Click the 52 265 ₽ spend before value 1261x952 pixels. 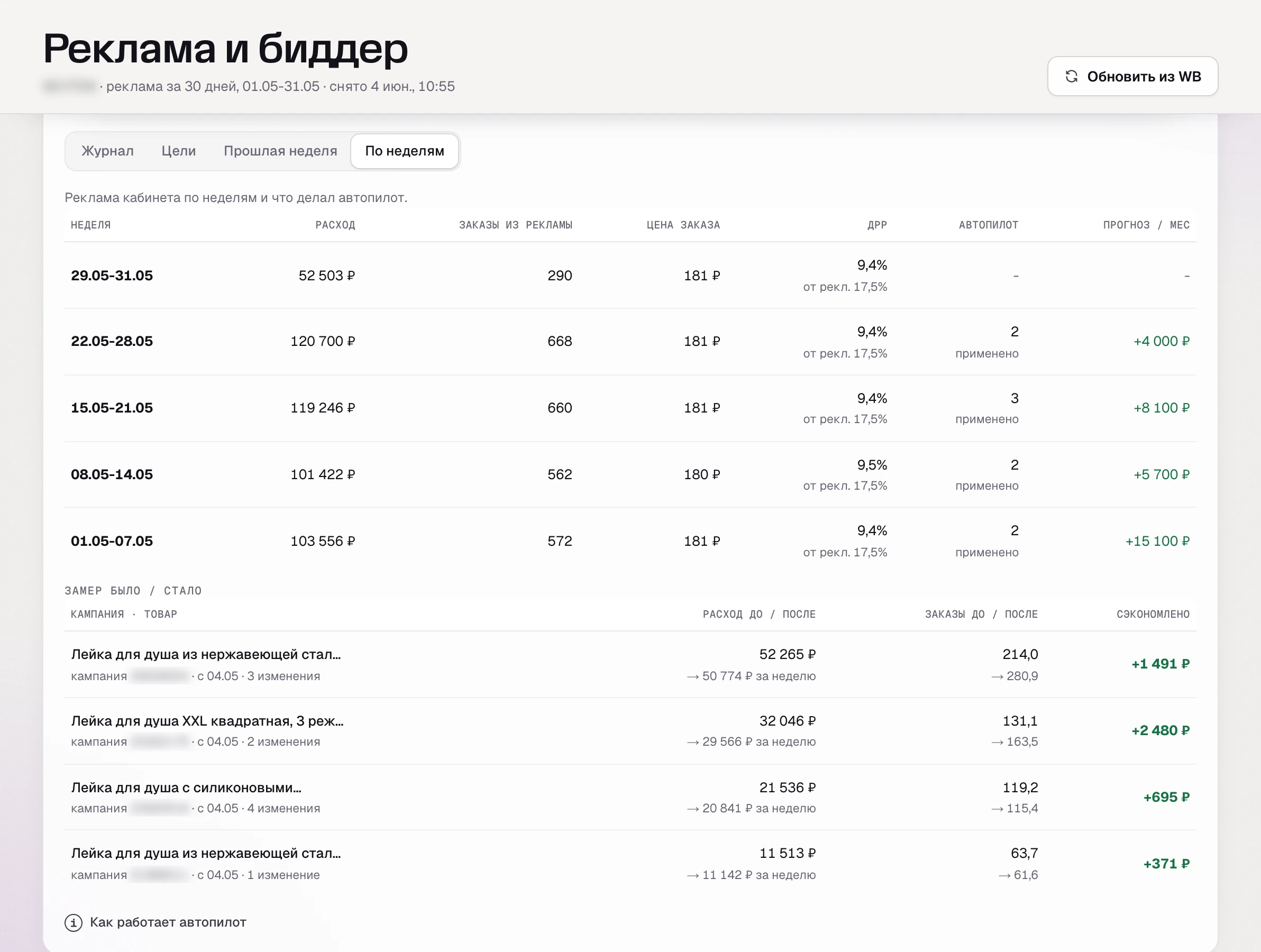[x=787, y=654]
